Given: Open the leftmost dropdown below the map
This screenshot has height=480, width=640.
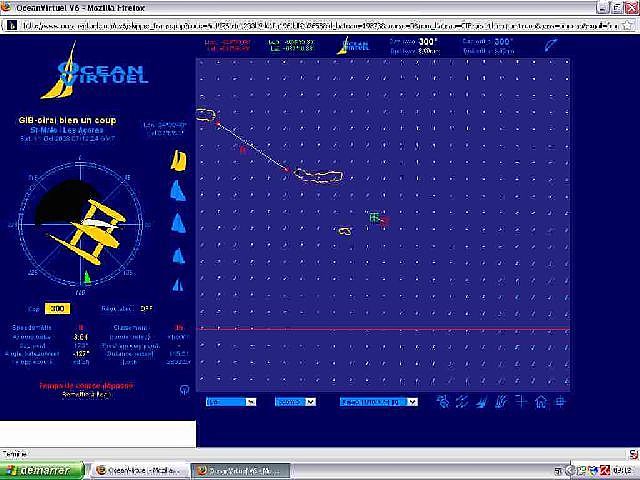Looking at the screenshot, I should coord(230,402).
